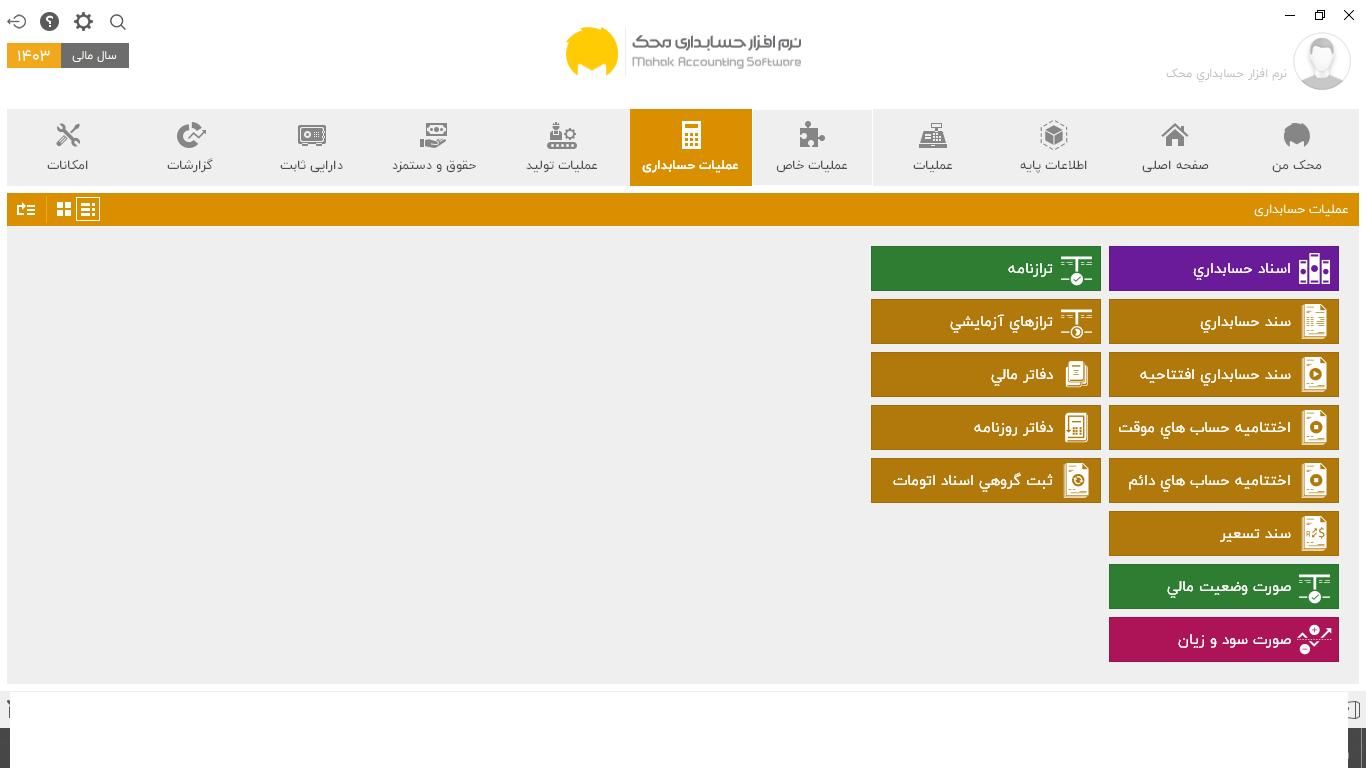Open ثبت گروهی اسناد اتومات tile

985,481
